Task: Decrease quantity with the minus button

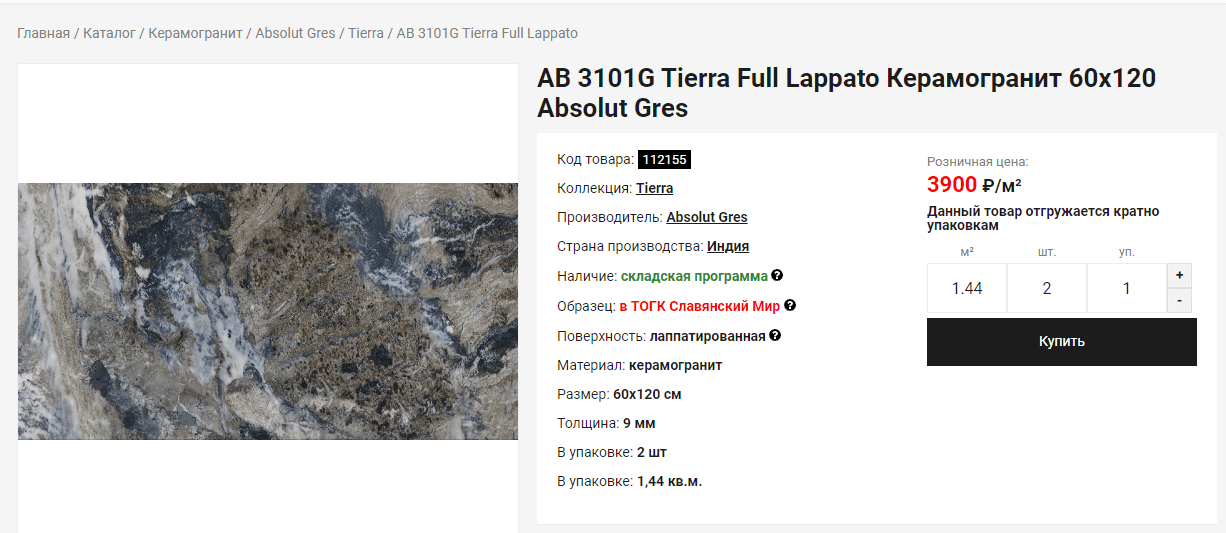Action: pos(1180,300)
